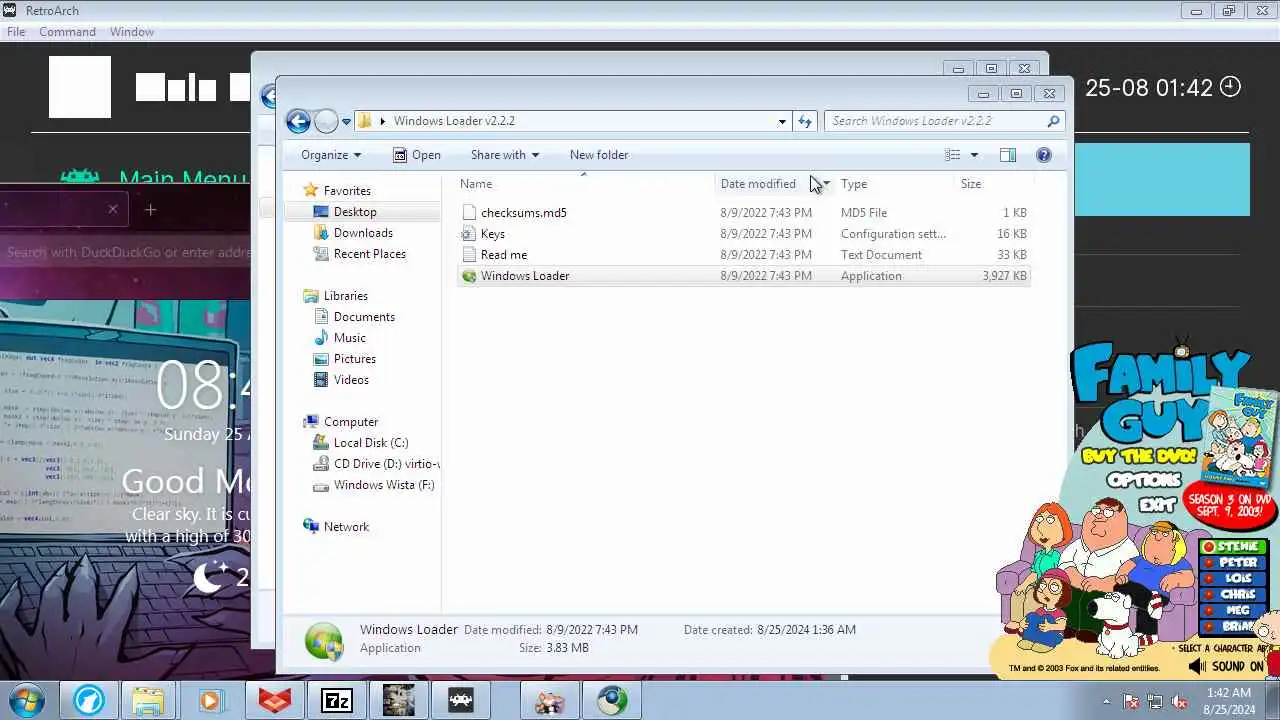The width and height of the screenshot is (1280, 720).
Task: Create a New folder
Action: [599, 155]
